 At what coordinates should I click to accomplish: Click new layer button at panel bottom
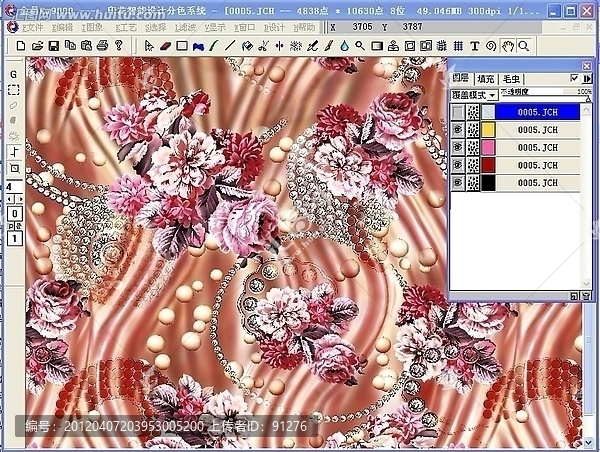point(574,296)
